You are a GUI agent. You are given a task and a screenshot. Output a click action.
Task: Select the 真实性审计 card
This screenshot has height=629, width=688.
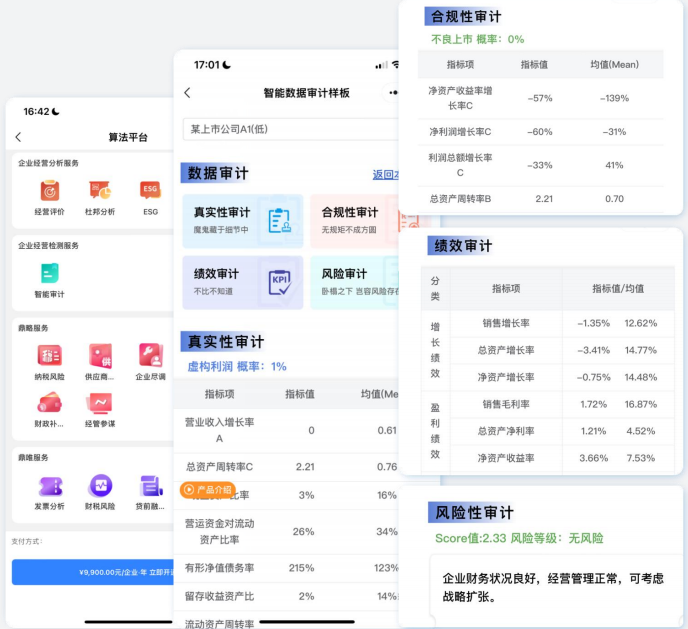[x=241, y=220]
